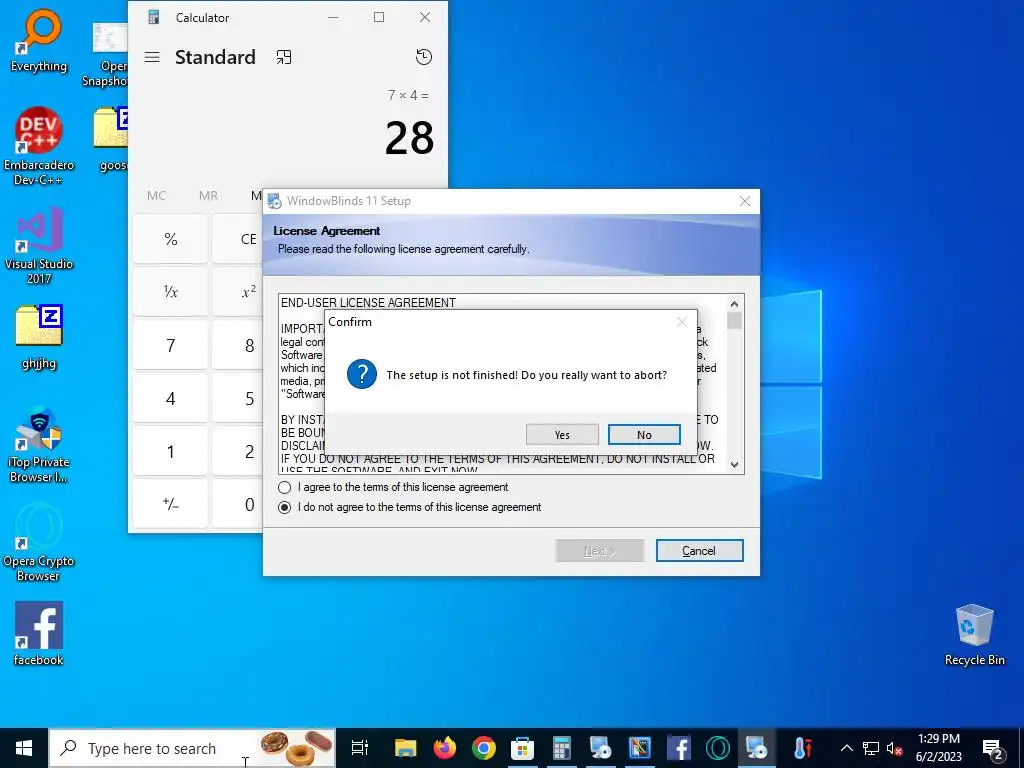The height and width of the screenshot is (768, 1024).
Task: Open Facebook app from taskbar
Action: click(679, 748)
